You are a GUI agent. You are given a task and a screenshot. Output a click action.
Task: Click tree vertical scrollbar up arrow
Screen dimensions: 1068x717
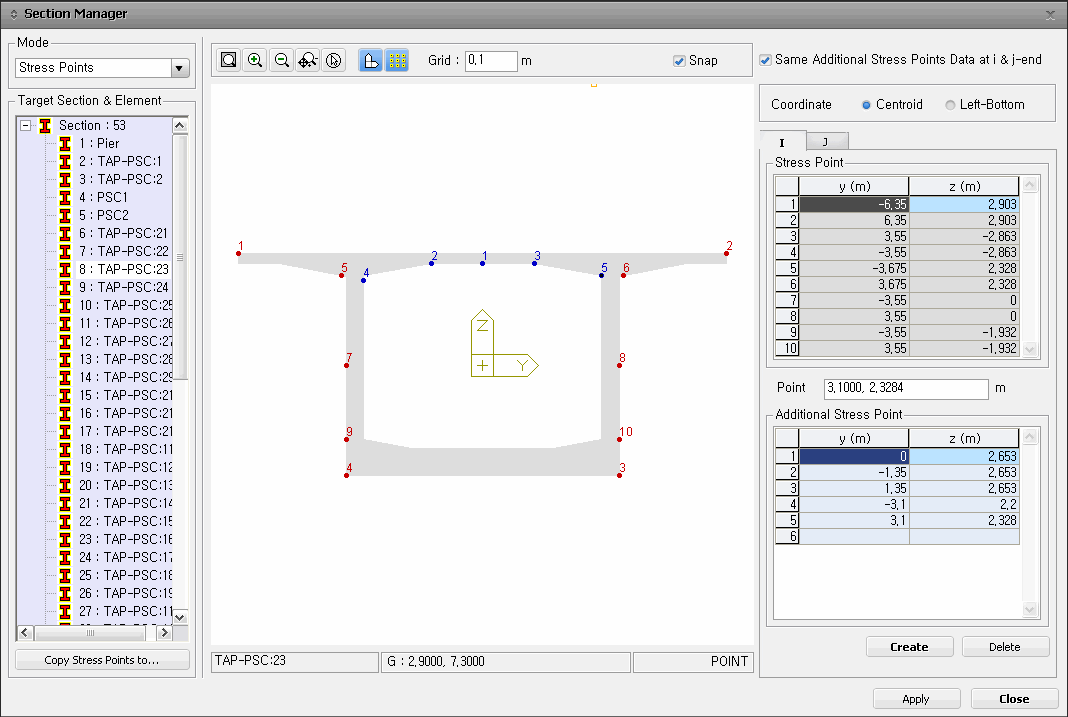tap(180, 125)
